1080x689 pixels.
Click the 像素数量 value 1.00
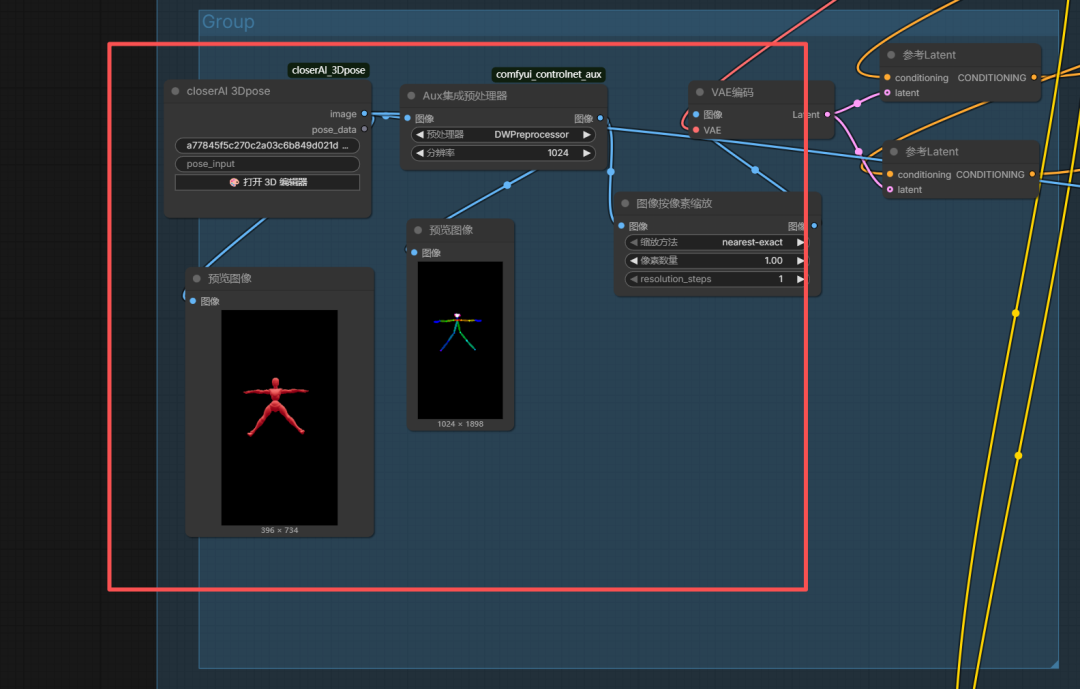pyautogui.click(x=773, y=260)
